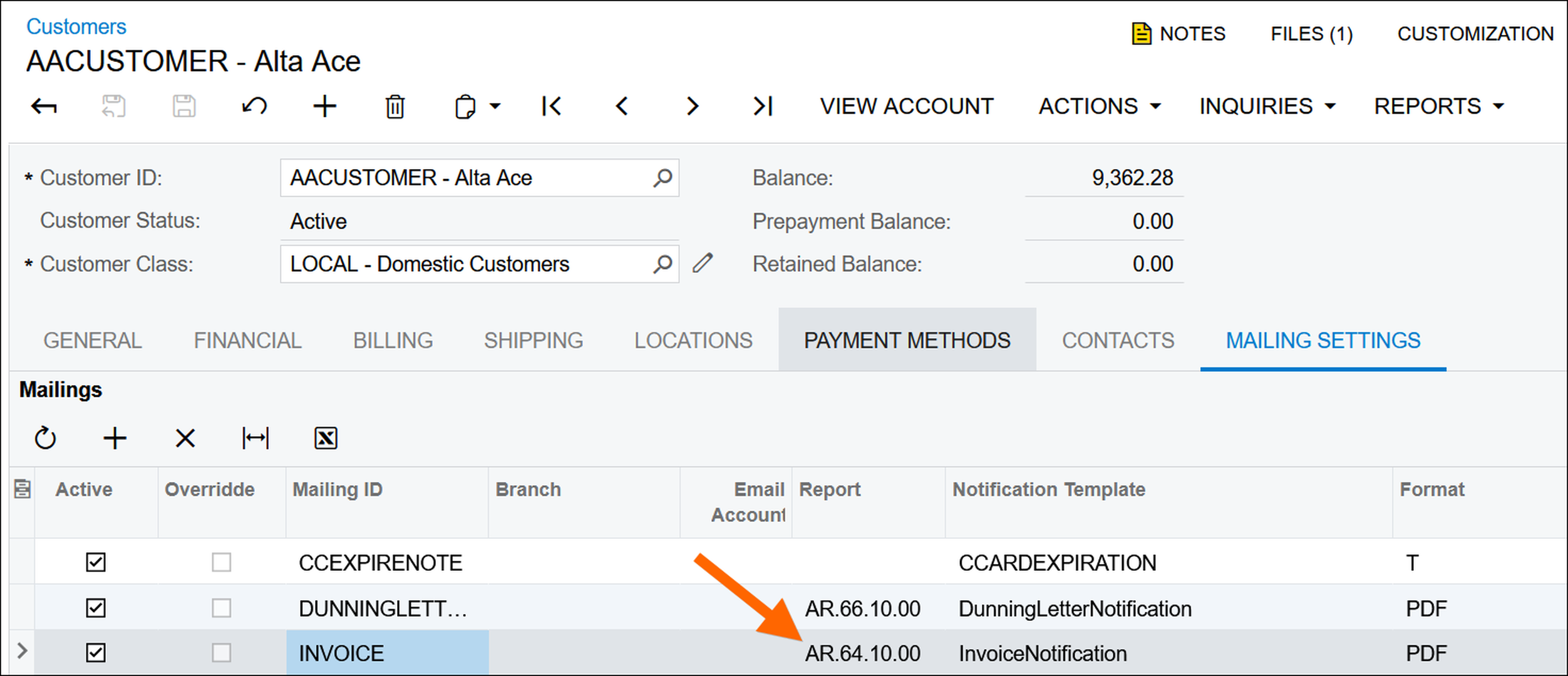Click VIEW ACCOUNT button
1568x676 pixels.
click(907, 106)
